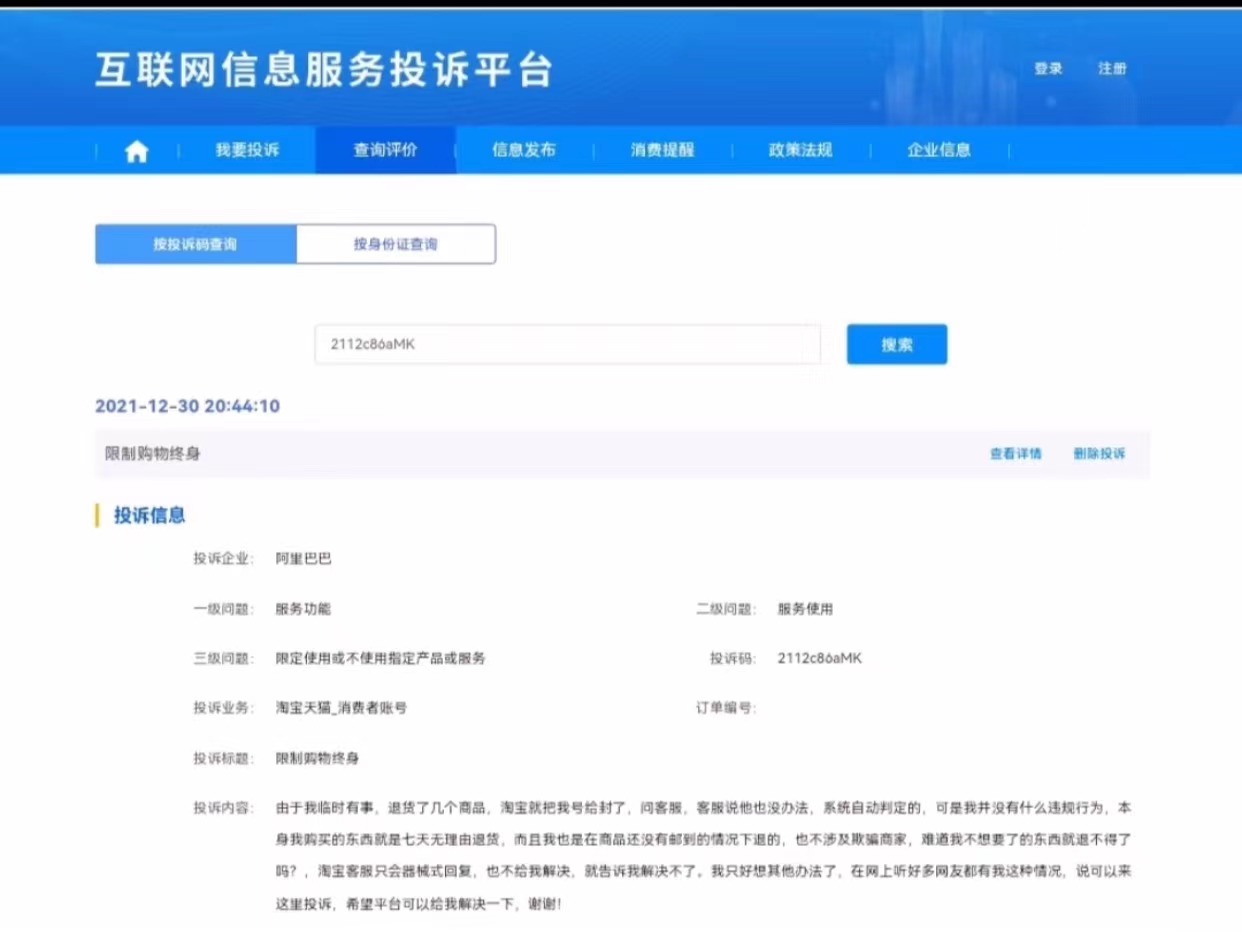This screenshot has width=1242, height=932.
Task: Go to the 信息发布 page
Action: pyautogui.click(x=523, y=151)
